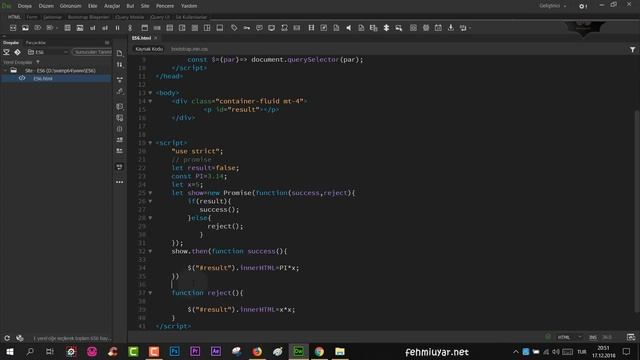Click the code editor vertical scrollbar
Image resolution: width=640 pixels, height=360 pixels.
(x=637, y=211)
